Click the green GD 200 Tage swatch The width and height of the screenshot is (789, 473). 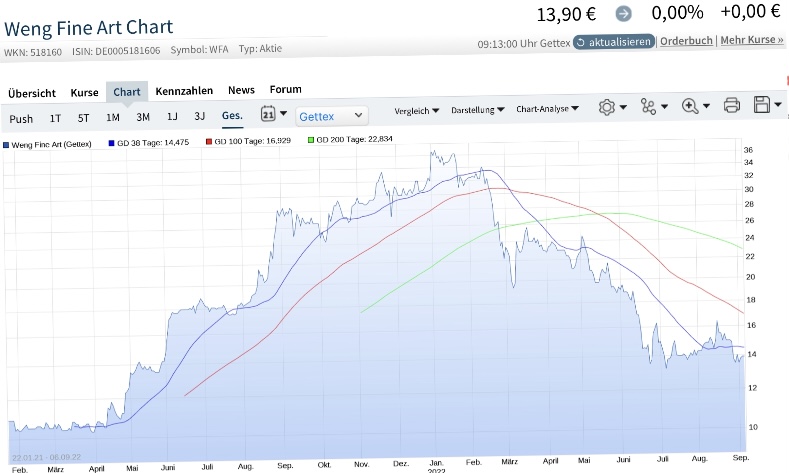(x=310, y=140)
